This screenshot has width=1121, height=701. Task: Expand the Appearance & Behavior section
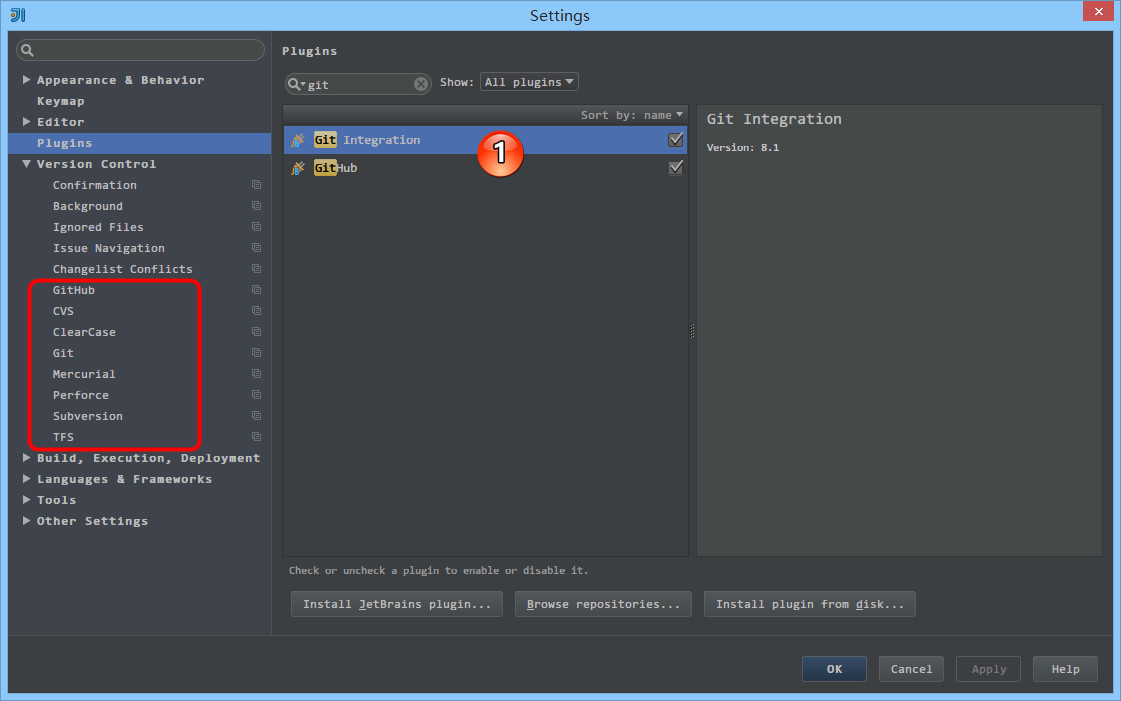(25, 79)
